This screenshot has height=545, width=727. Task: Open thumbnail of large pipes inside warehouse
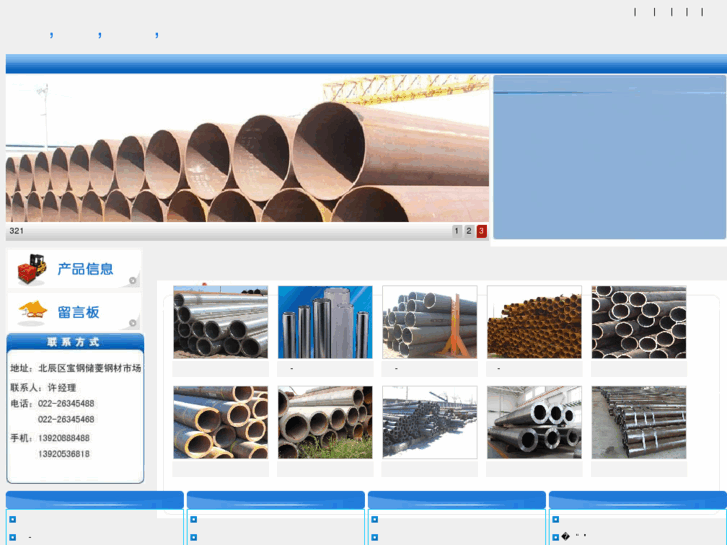click(534, 422)
